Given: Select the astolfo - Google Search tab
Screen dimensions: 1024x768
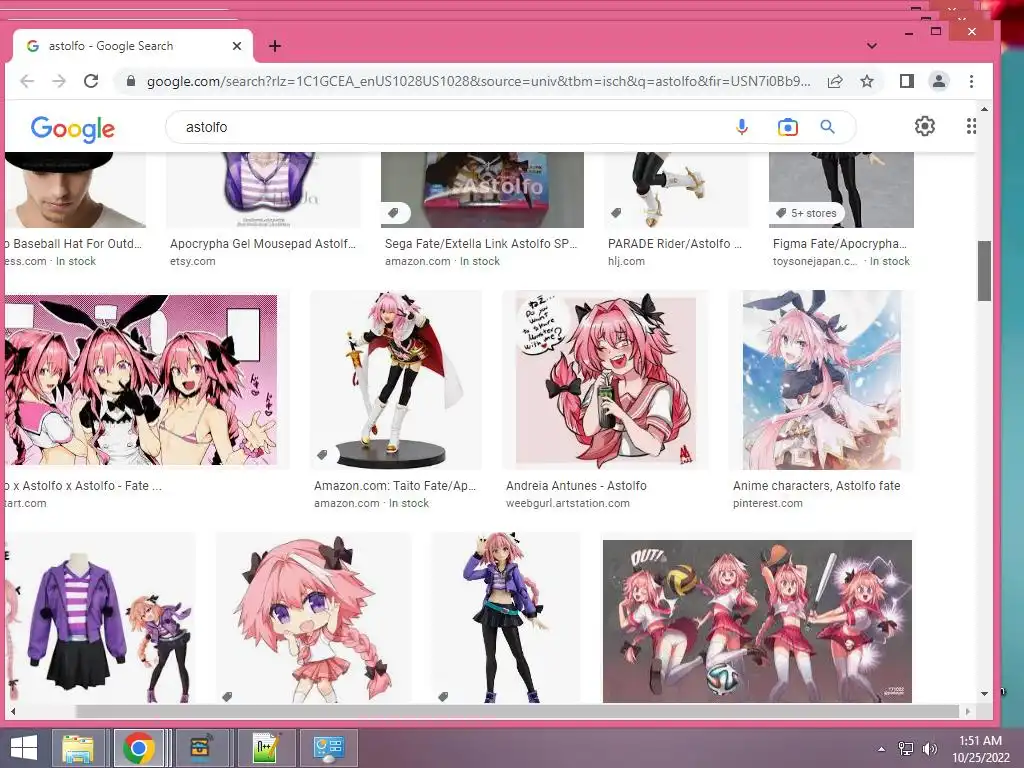Looking at the screenshot, I should [133, 46].
